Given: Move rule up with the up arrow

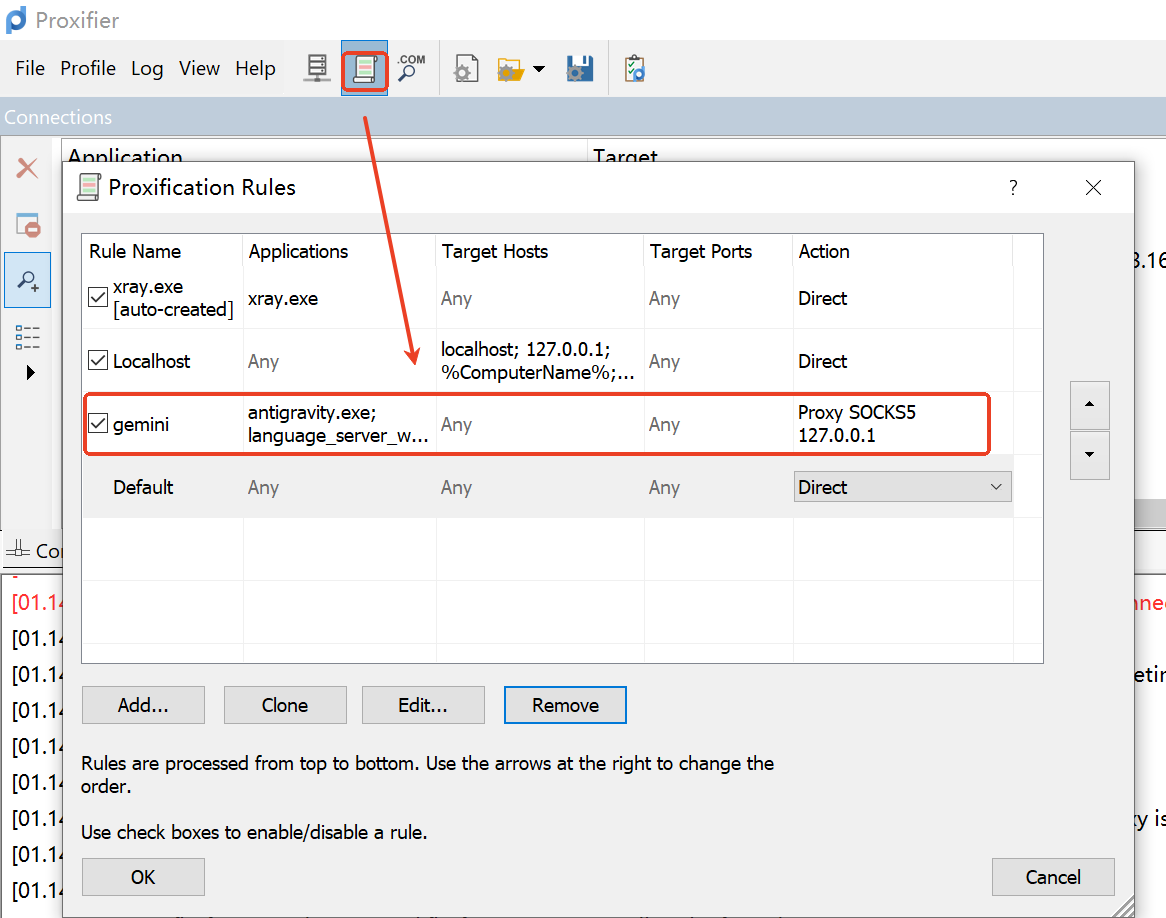Looking at the screenshot, I should click(x=1089, y=405).
